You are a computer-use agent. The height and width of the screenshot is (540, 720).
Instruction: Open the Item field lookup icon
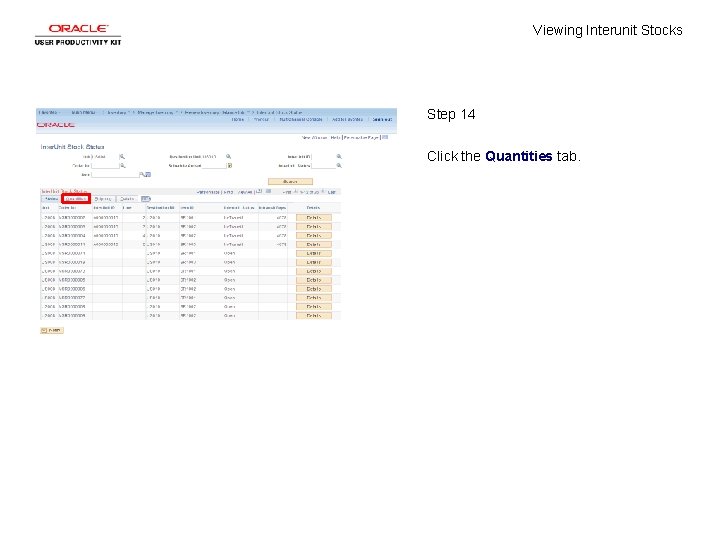click(142, 174)
